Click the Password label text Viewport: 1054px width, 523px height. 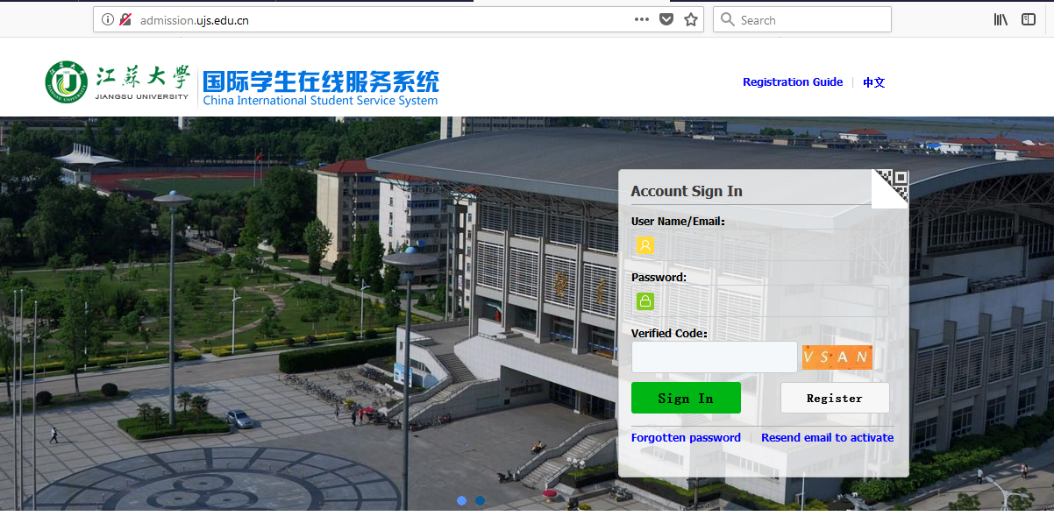pyautogui.click(x=659, y=277)
